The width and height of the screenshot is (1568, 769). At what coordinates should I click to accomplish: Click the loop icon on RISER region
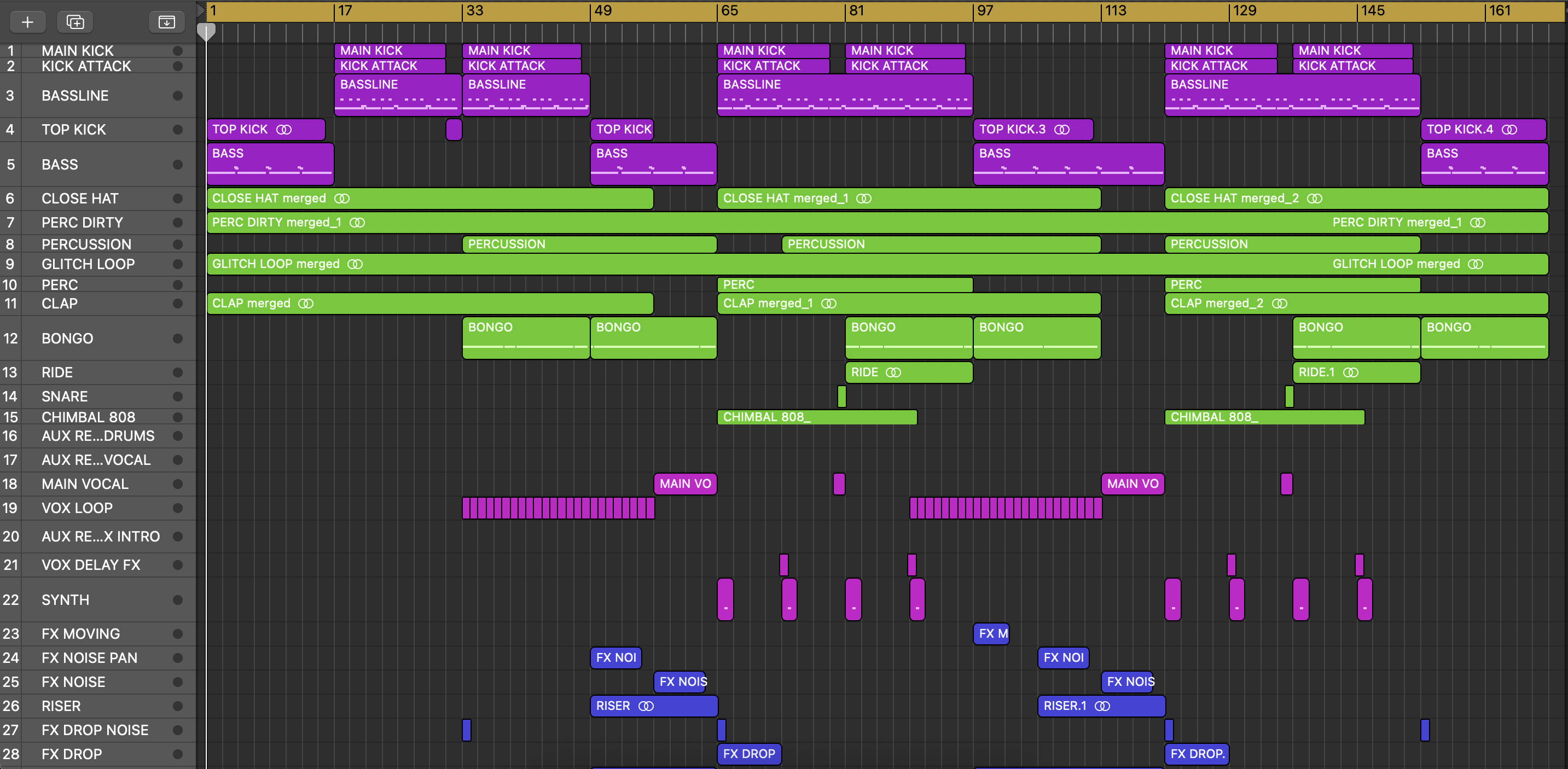(646, 706)
